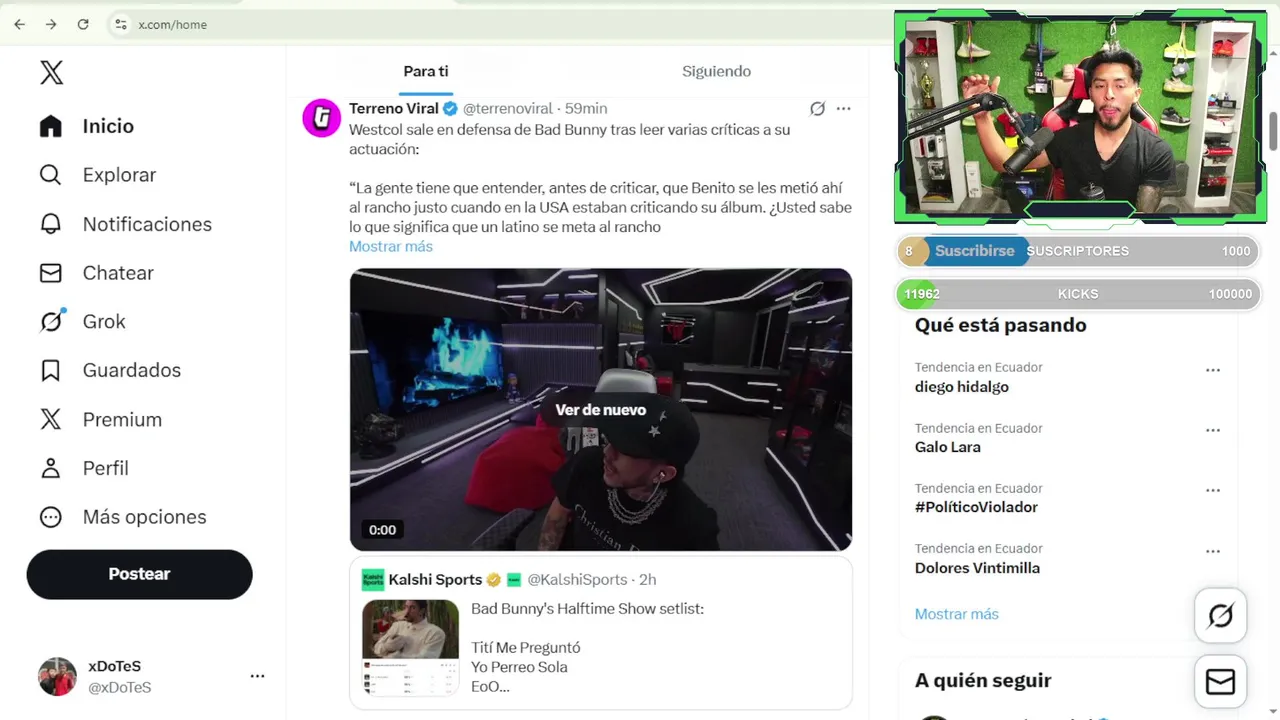
Task: Click the bookmark icon beside Guardados
Action: click(x=51, y=370)
